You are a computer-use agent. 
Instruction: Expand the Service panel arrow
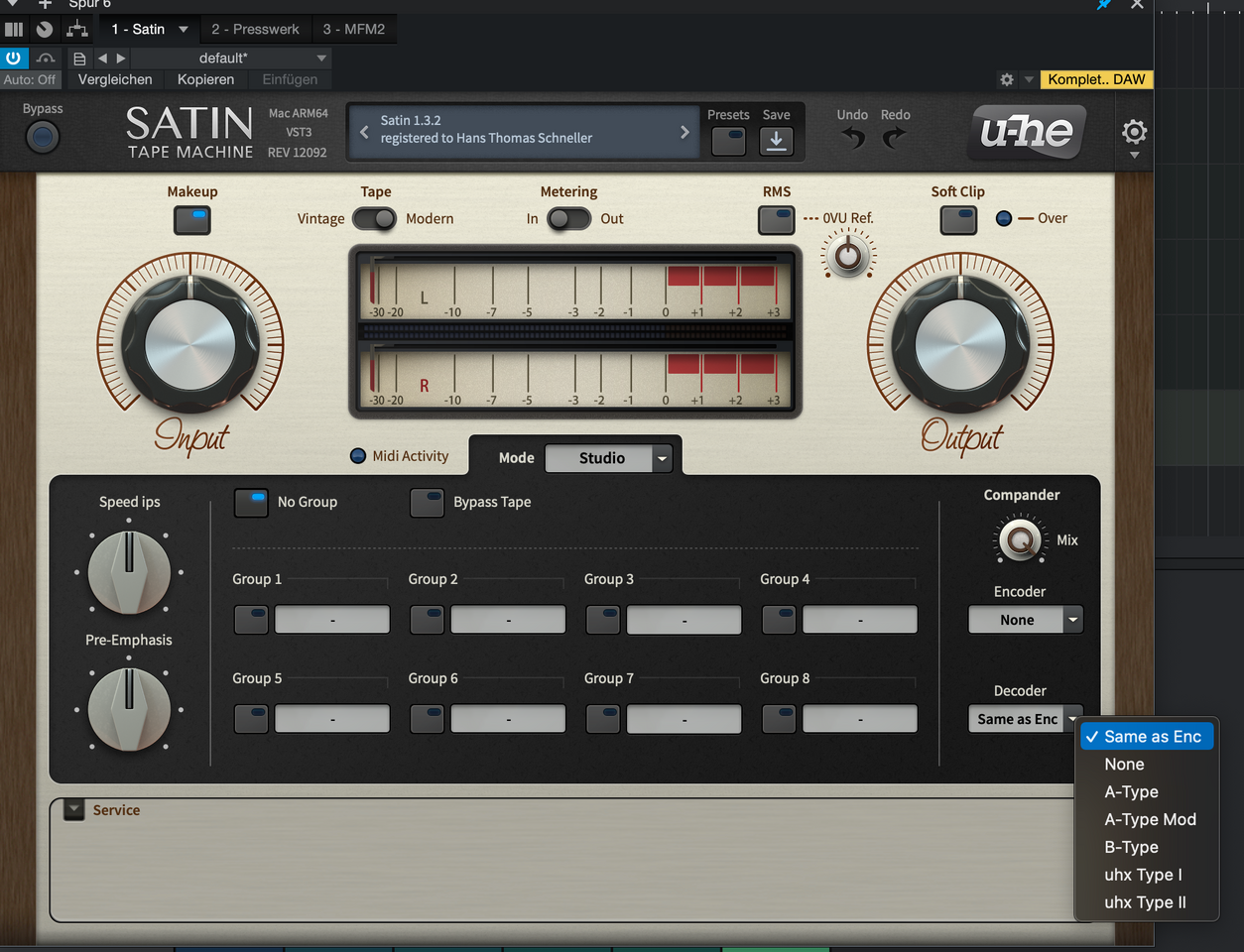click(74, 809)
